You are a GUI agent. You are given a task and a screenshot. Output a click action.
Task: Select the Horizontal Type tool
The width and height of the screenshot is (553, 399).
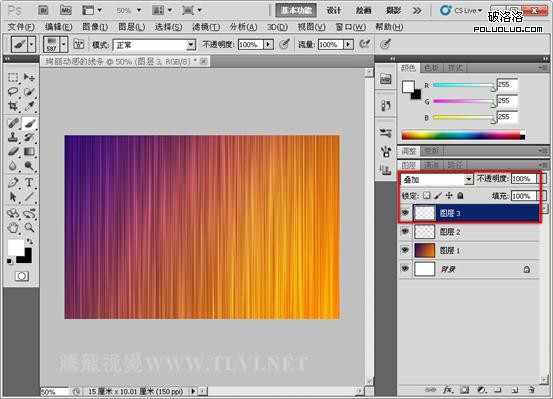point(29,183)
